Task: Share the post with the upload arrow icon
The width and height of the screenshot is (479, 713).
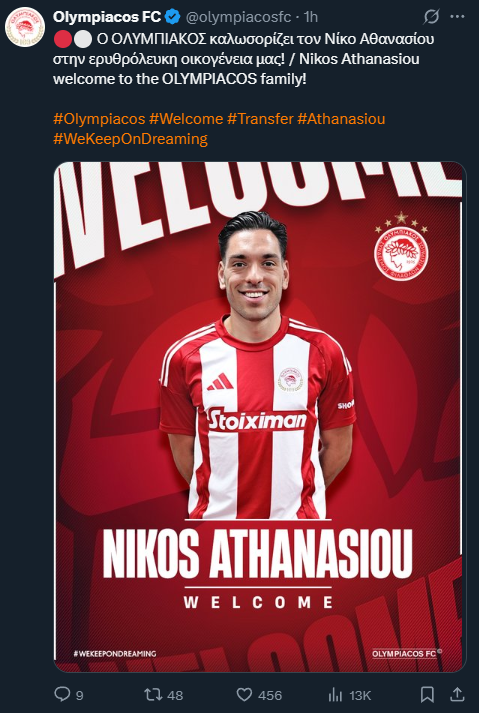Action: (x=456, y=694)
